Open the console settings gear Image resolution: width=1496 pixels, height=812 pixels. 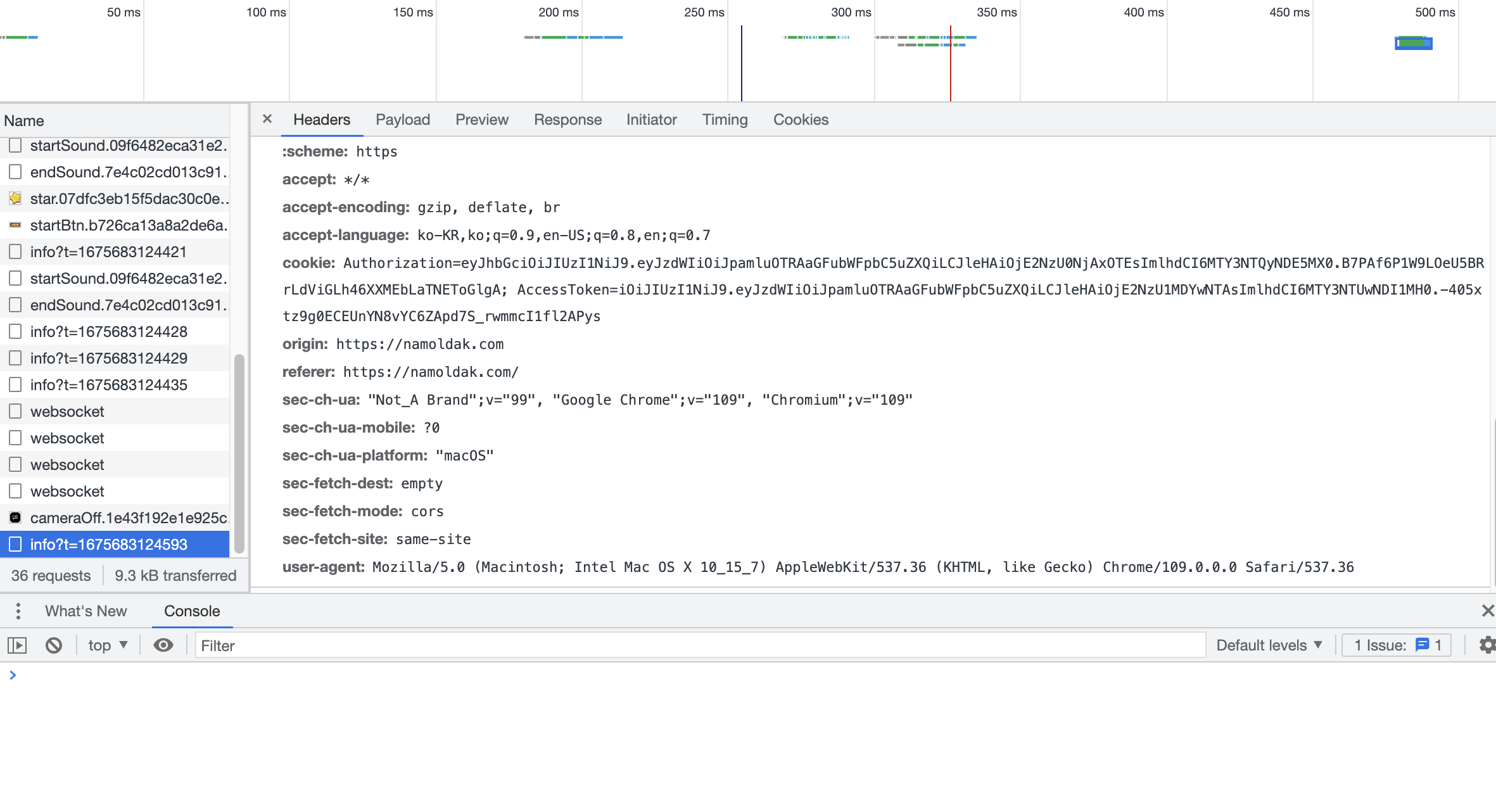coord(1486,645)
